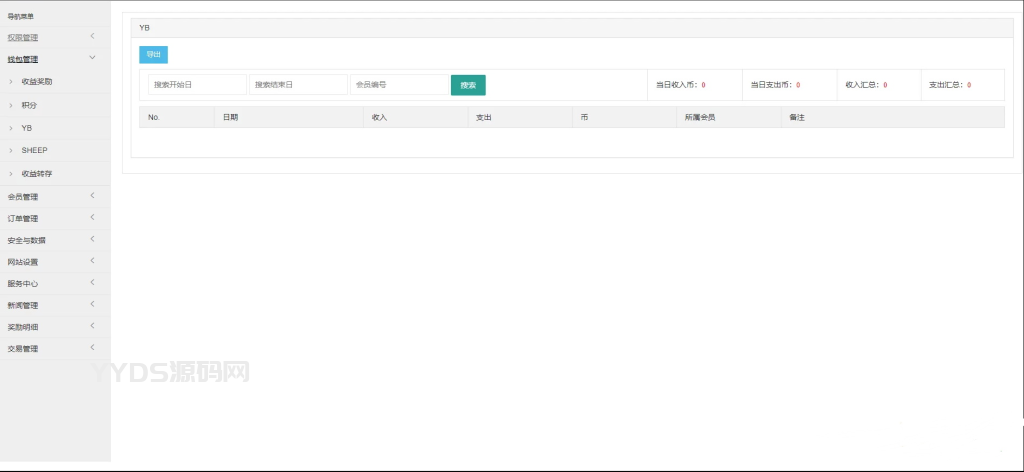Click the 会员编号 member number field
Screen dimensions: 1024x472
[399, 85]
